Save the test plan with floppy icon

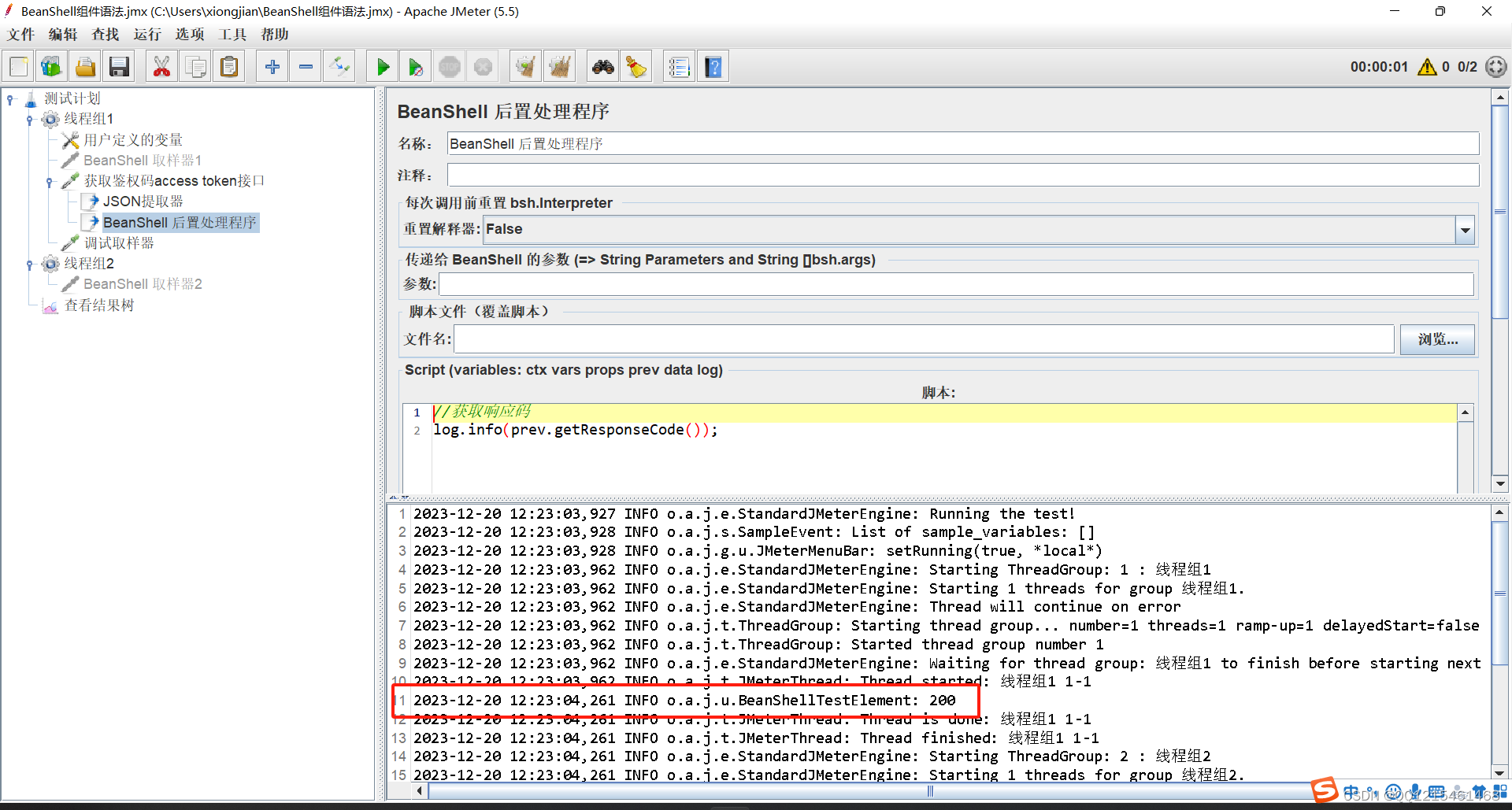pos(119,67)
